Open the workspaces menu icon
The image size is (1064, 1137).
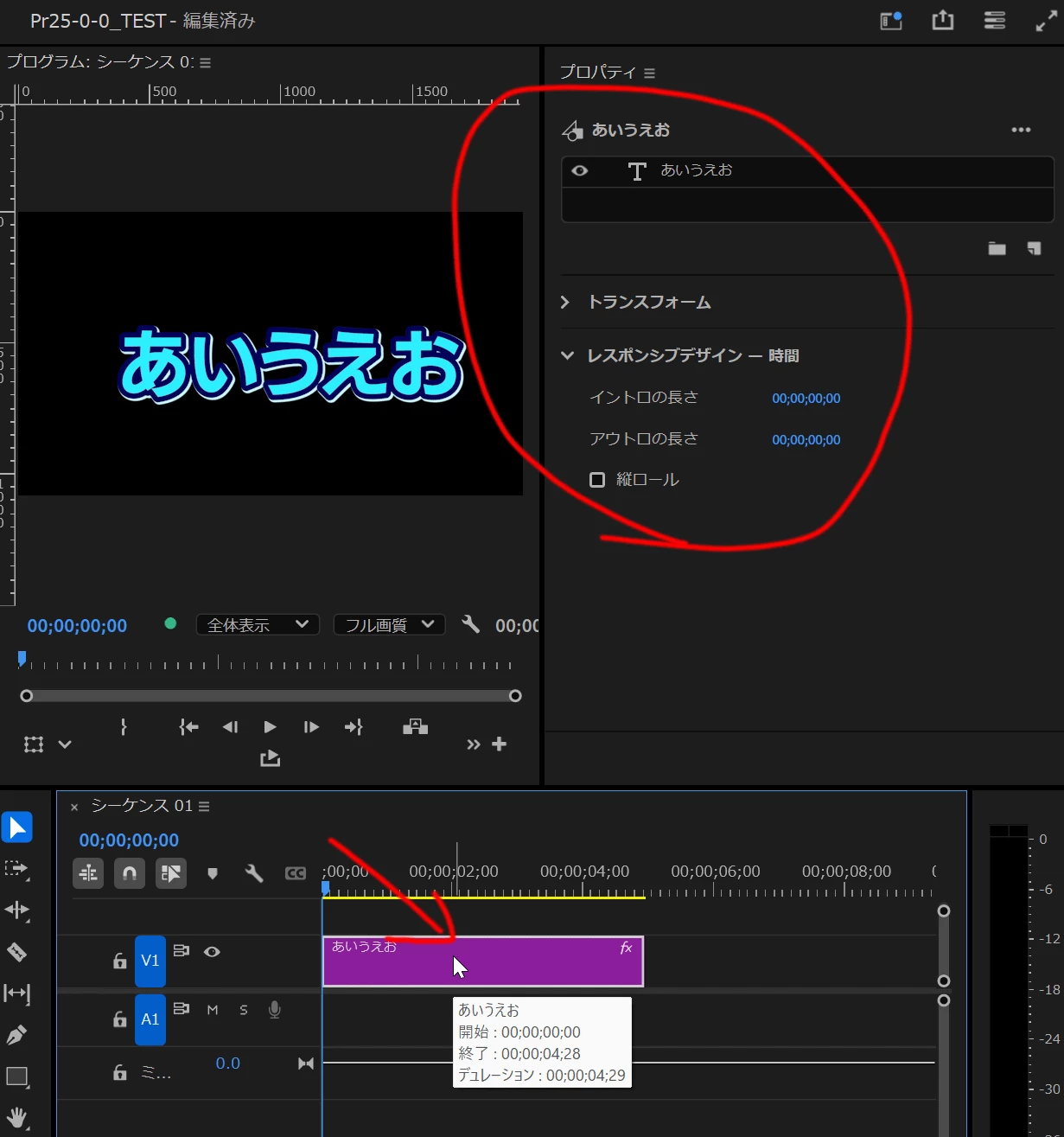pos(995,20)
